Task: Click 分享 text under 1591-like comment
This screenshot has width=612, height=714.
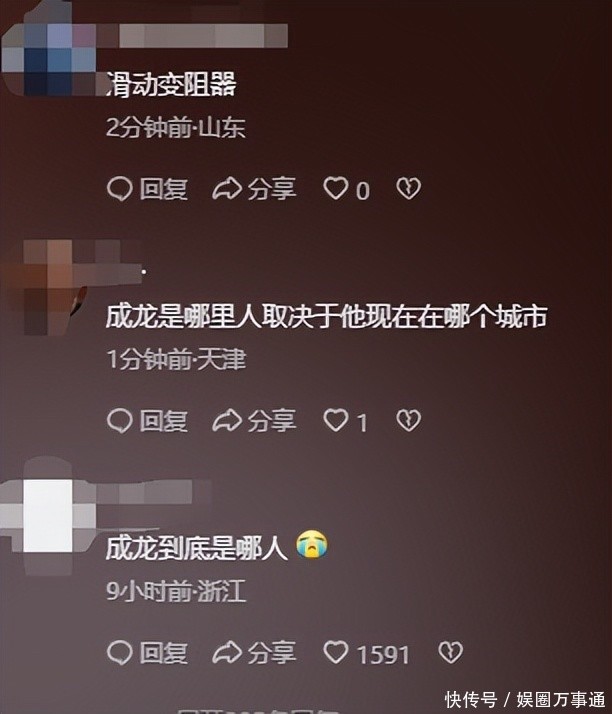Action: pyautogui.click(x=272, y=653)
